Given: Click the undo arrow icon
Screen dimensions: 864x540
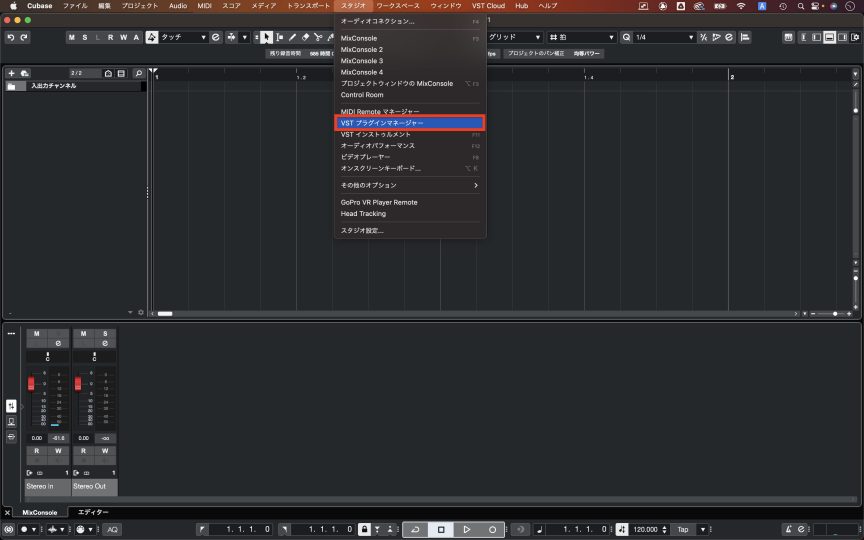Looking at the screenshot, I should click(x=10, y=37).
